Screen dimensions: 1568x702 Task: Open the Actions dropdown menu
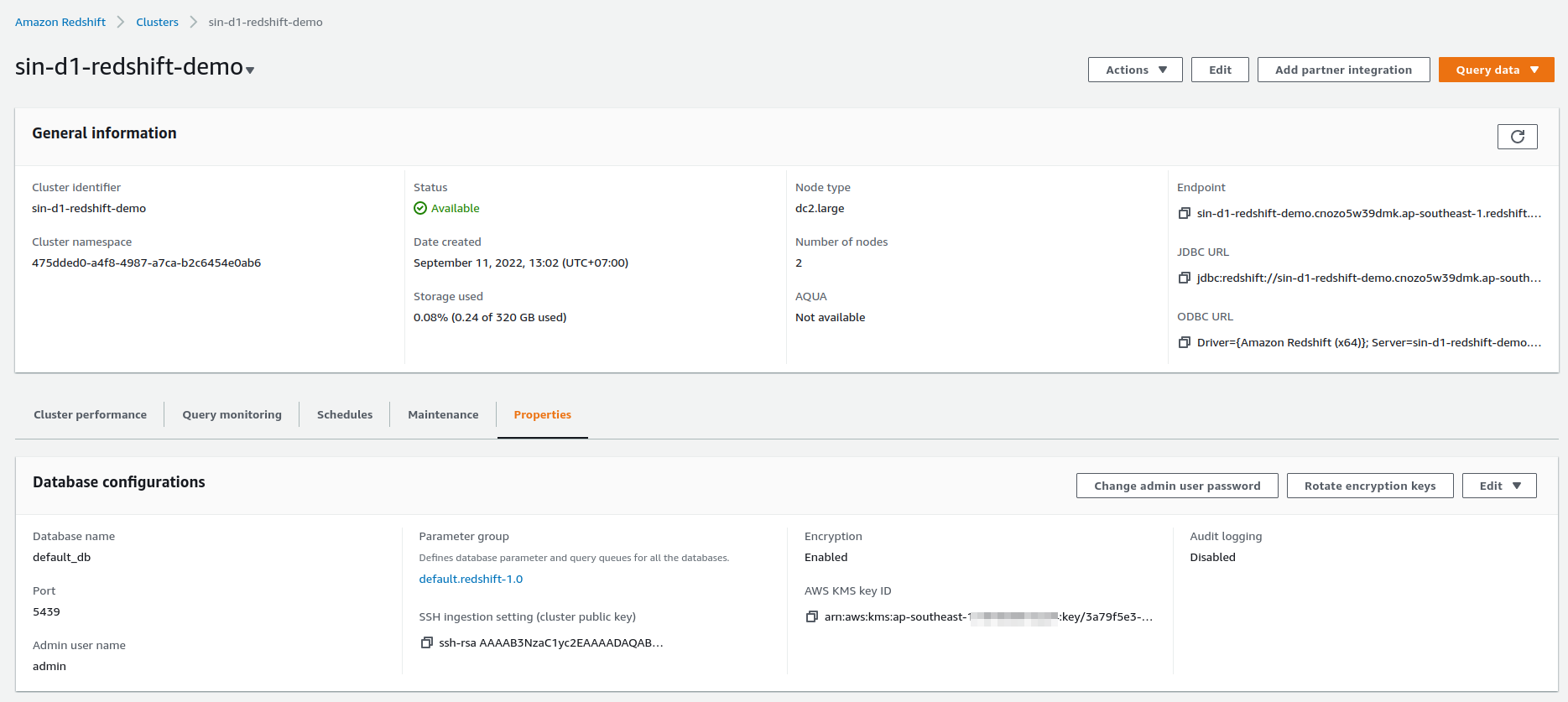(1135, 70)
